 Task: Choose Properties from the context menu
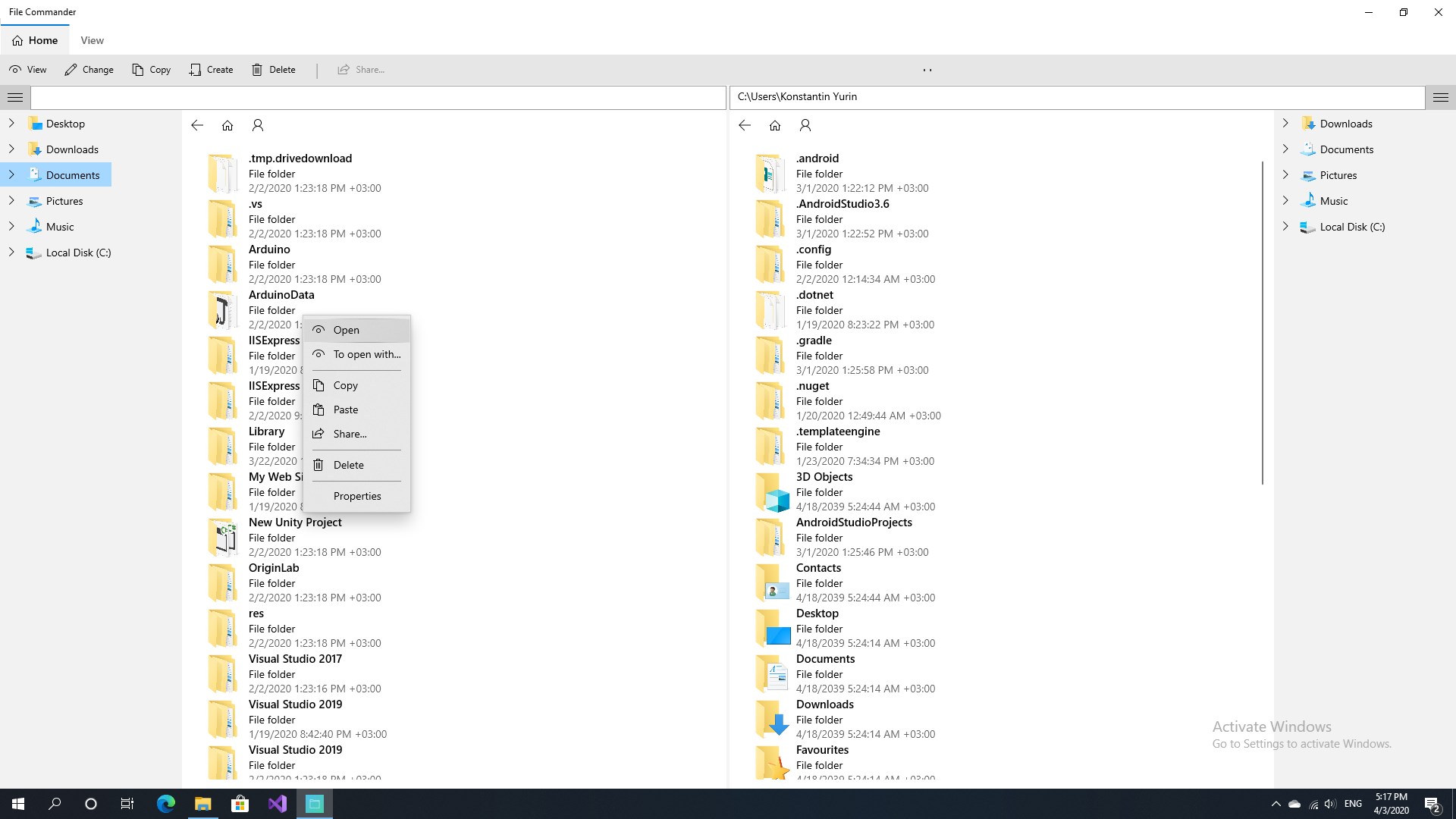tap(357, 496)
